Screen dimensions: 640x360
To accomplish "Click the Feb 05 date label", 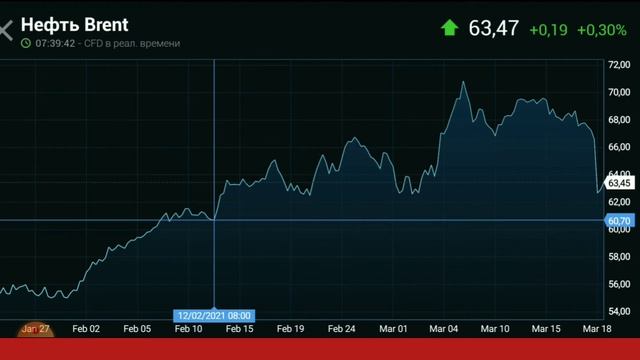I will [x=137, y=329].
